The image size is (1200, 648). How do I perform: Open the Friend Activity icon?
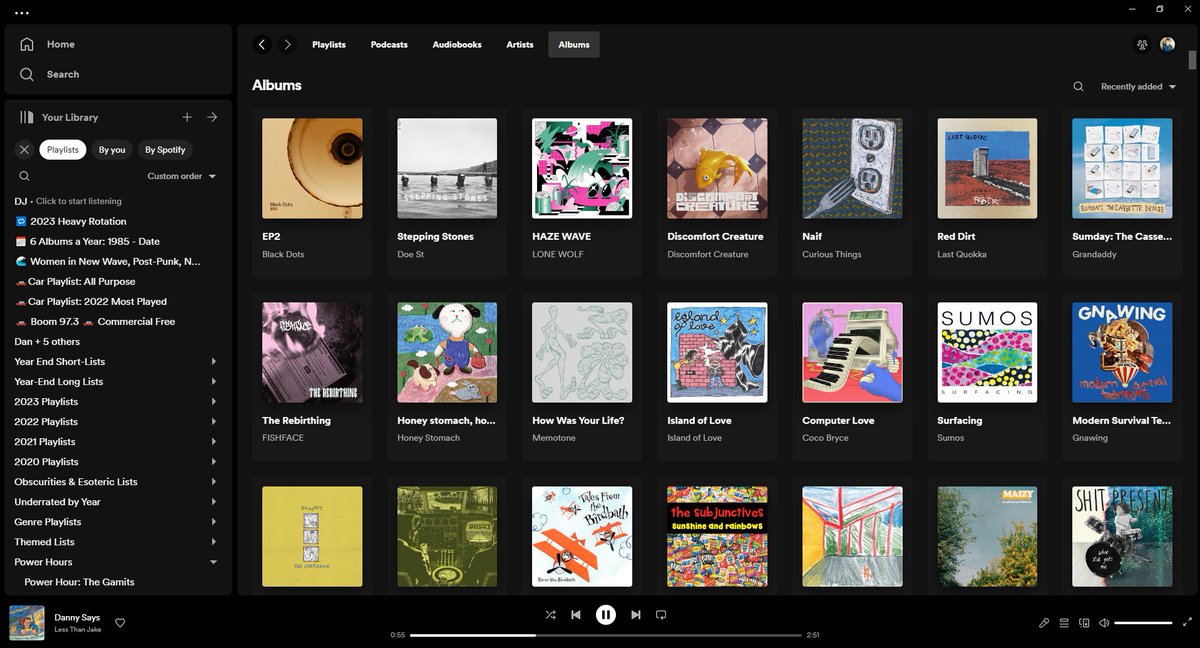click(x=1142, y=44)
